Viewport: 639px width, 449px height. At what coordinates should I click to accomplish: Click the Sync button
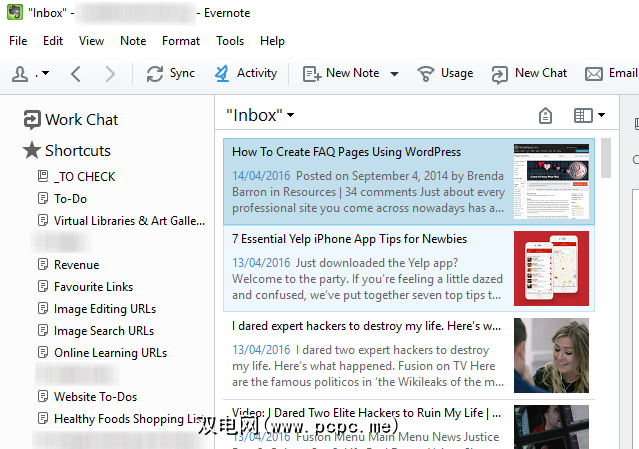point(171,73)
